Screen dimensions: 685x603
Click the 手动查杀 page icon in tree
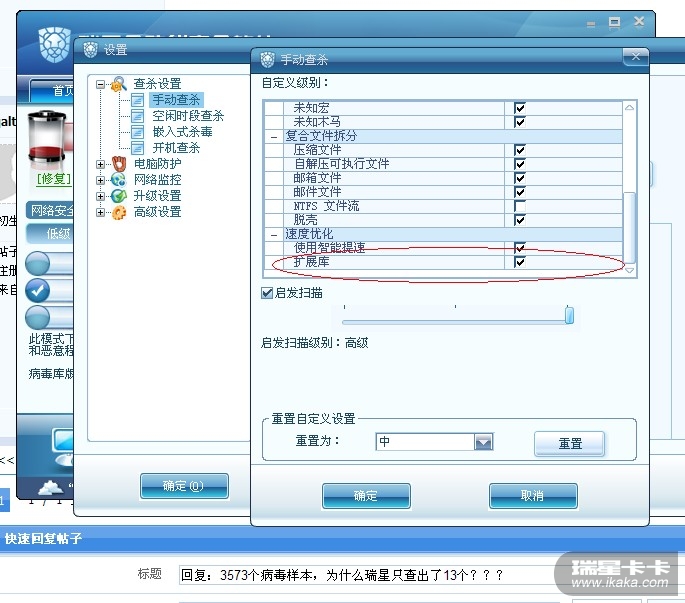[137, 100]
